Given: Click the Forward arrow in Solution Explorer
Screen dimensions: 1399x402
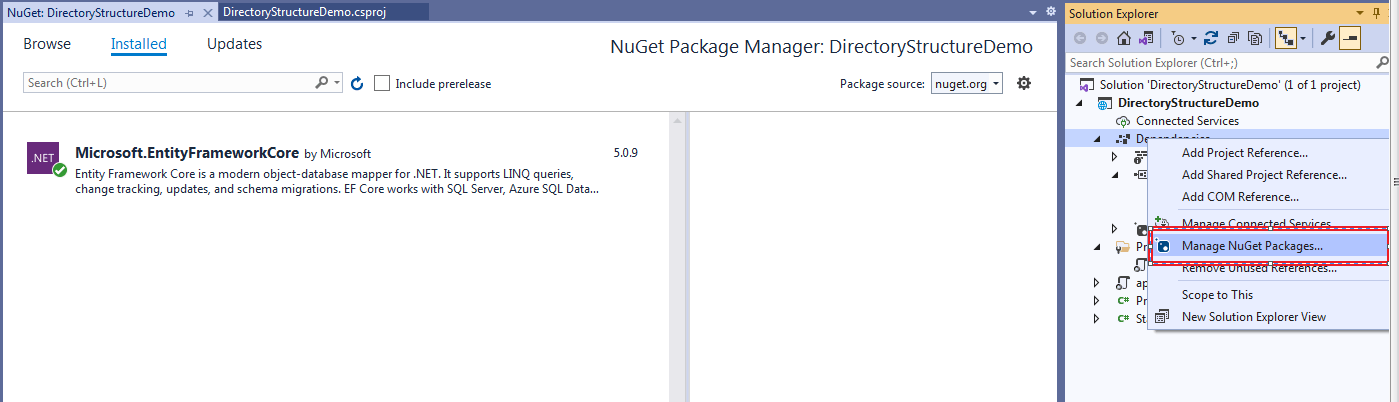Looking at the screenshot, I should (x=1101, y=38).
